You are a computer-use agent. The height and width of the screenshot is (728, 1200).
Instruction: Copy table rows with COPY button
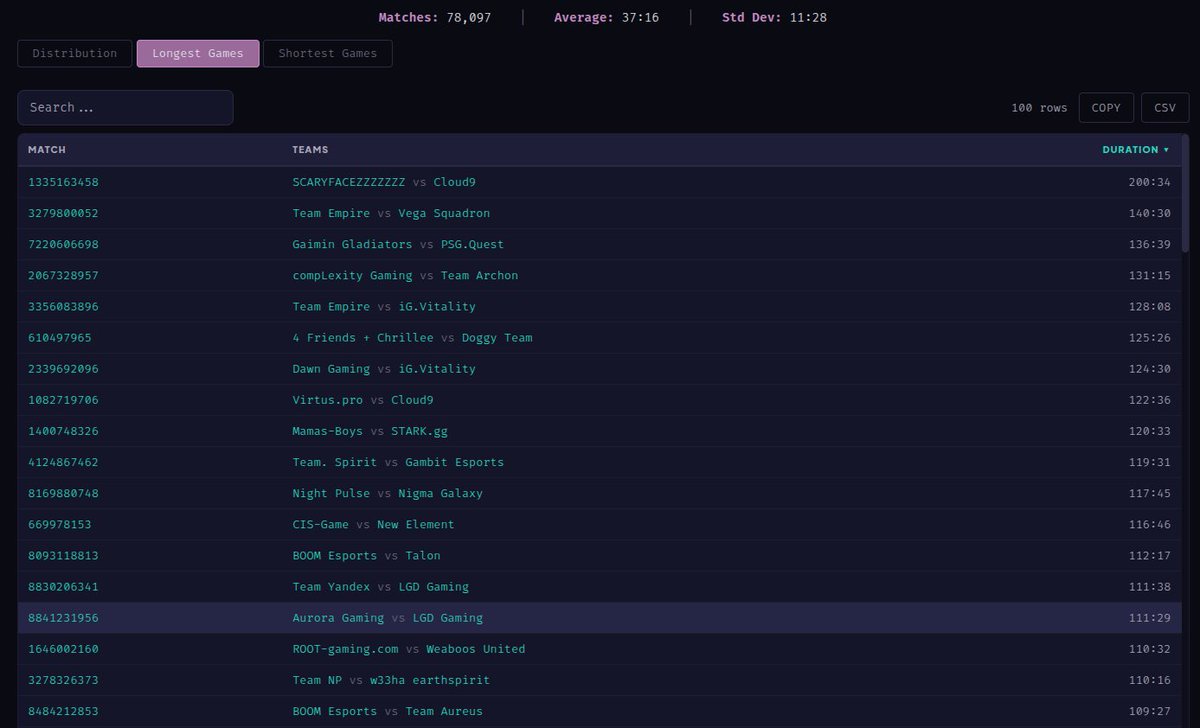click(1106, 107)
